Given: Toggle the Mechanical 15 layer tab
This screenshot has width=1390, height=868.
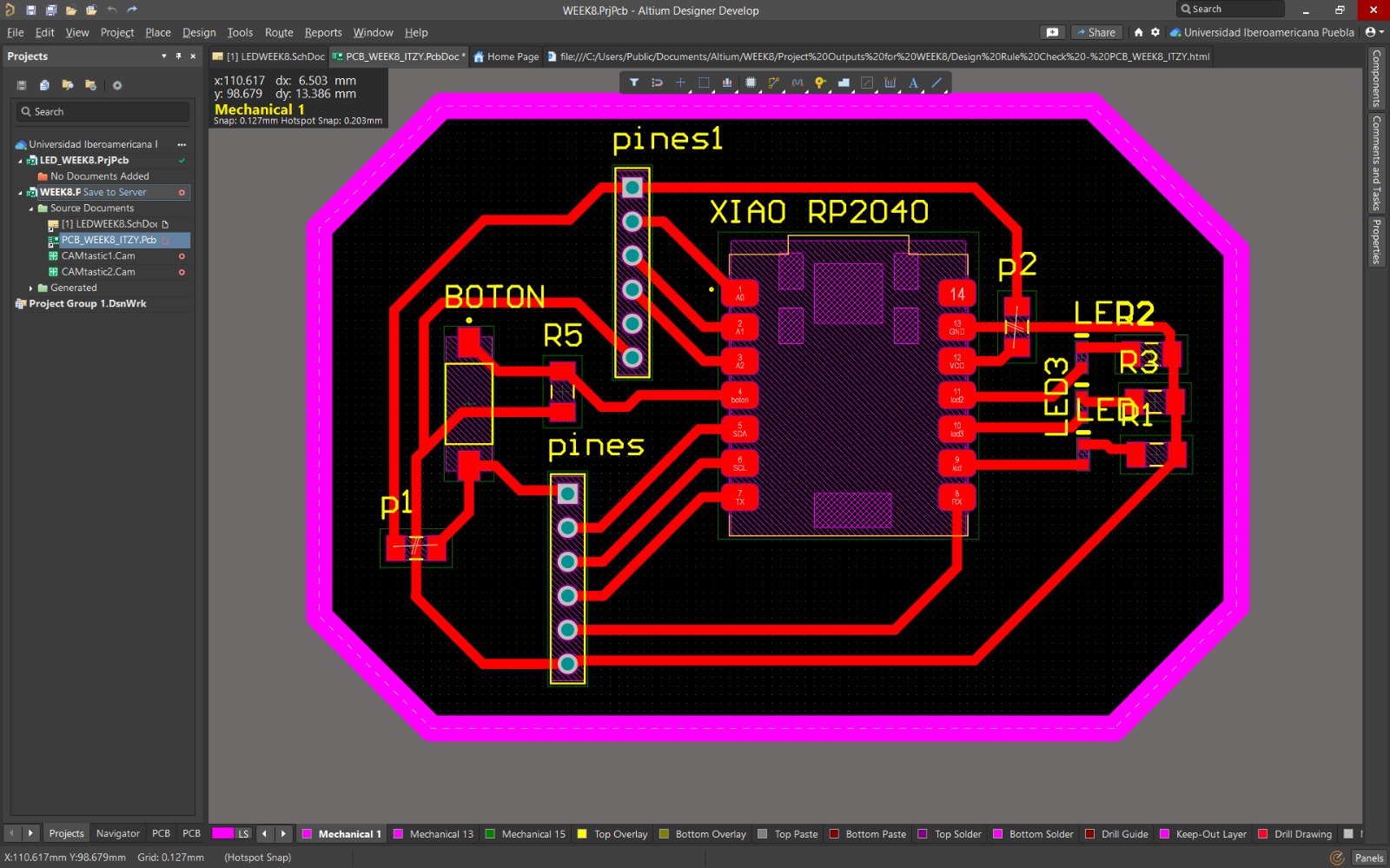Looking at the screenshot, I should tap(525, 834).
